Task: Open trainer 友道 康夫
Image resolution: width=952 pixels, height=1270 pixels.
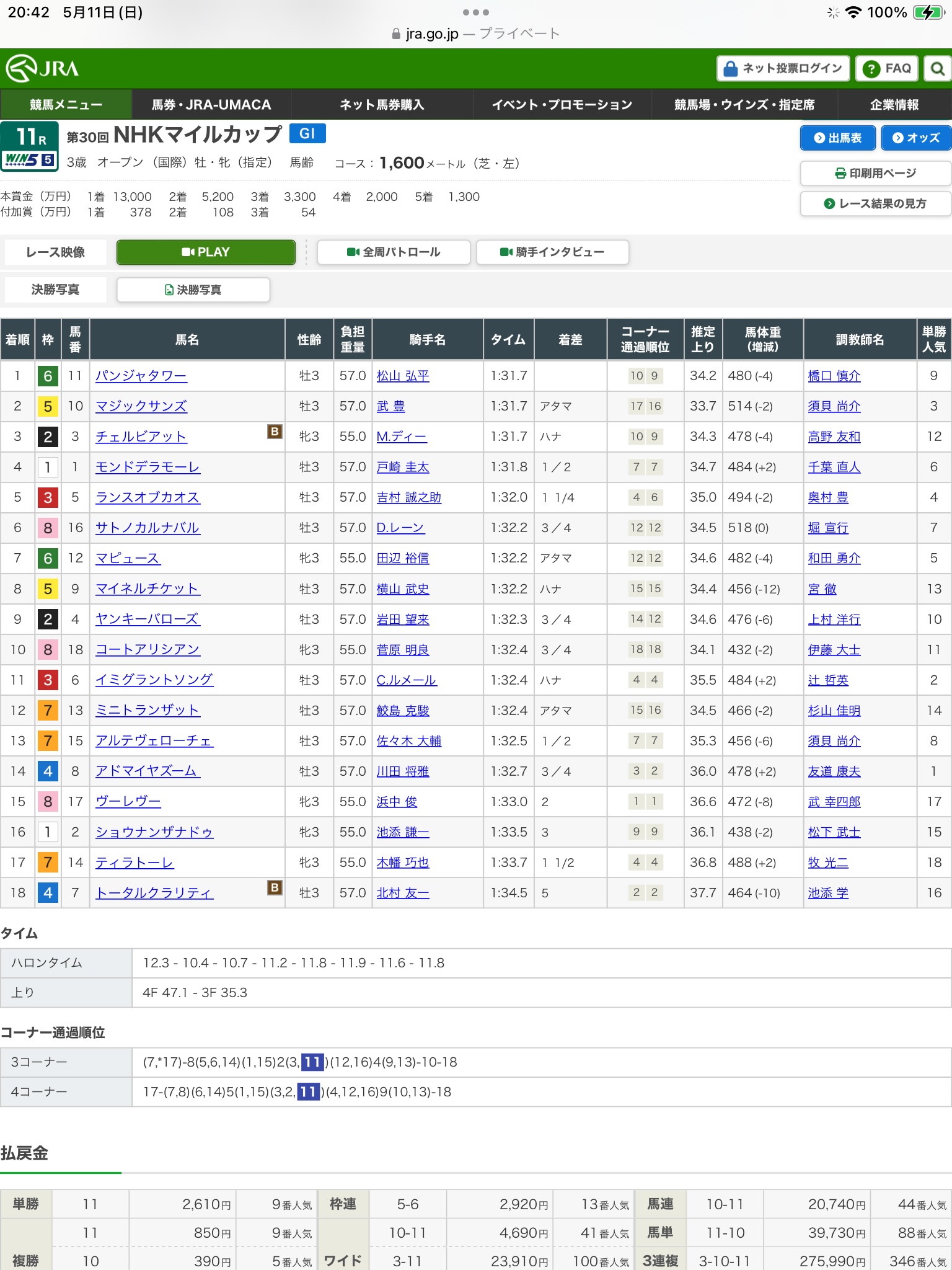Action: coord(834,771)
